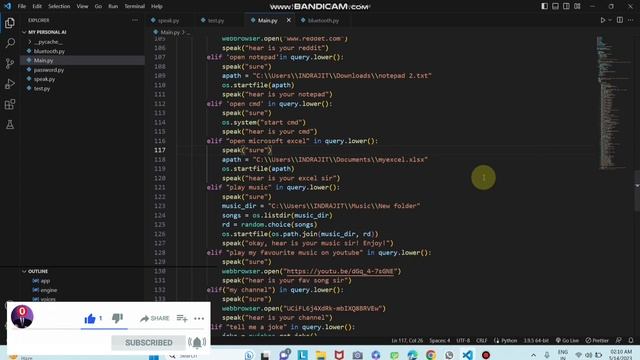Open the Run and Debug view

(10, 84)
